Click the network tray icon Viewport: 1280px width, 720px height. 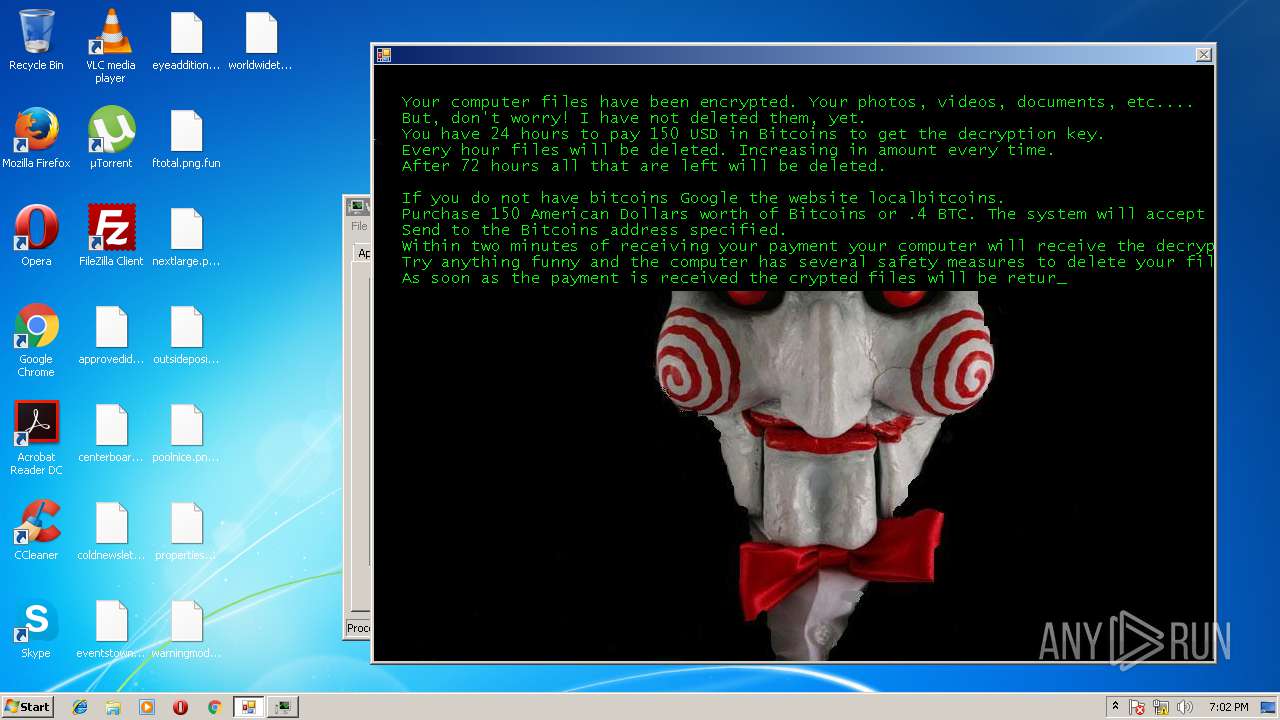(1161, 707)
